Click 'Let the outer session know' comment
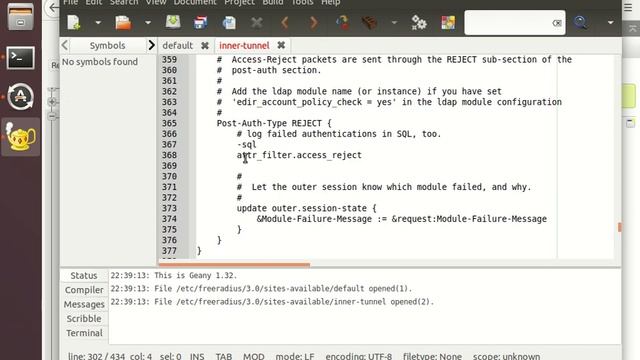The width and height of the screenshot is (640, 360). coord(384,187)
